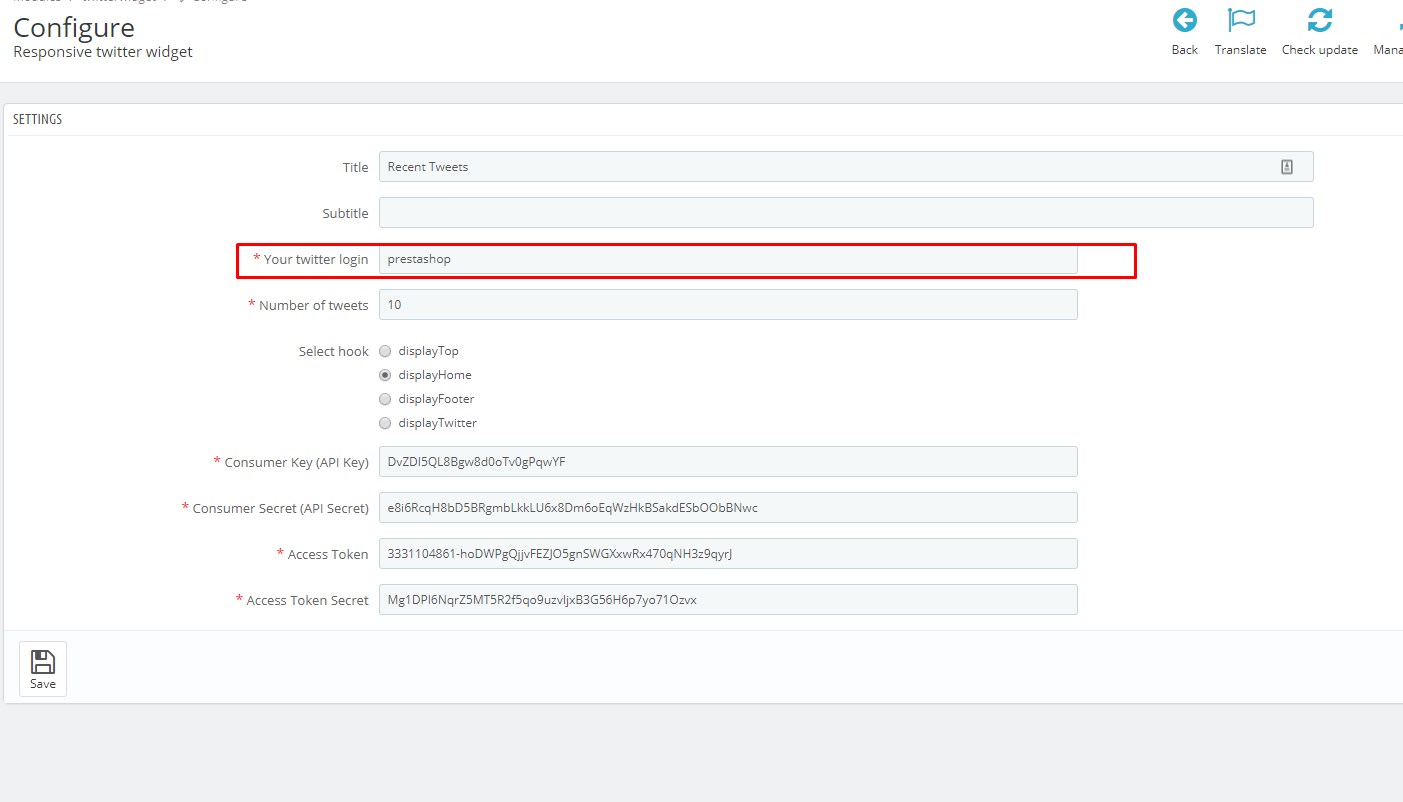The image size is (1403, 802).
Task: Click the Check update refresh icon
Action: pos(1319,21)
